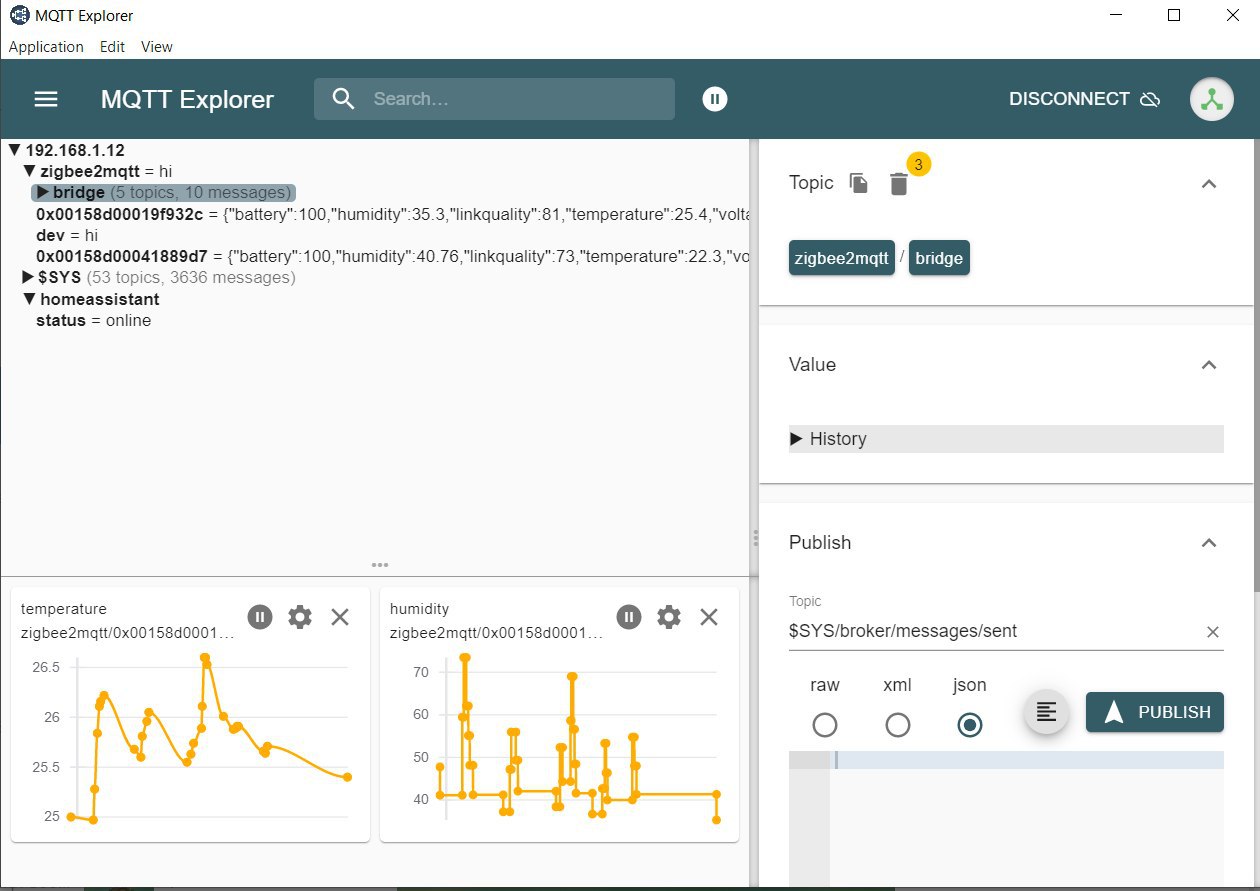Open the View menu
Viewport: 1260px width, 891px height.
[x=157, y=47]
